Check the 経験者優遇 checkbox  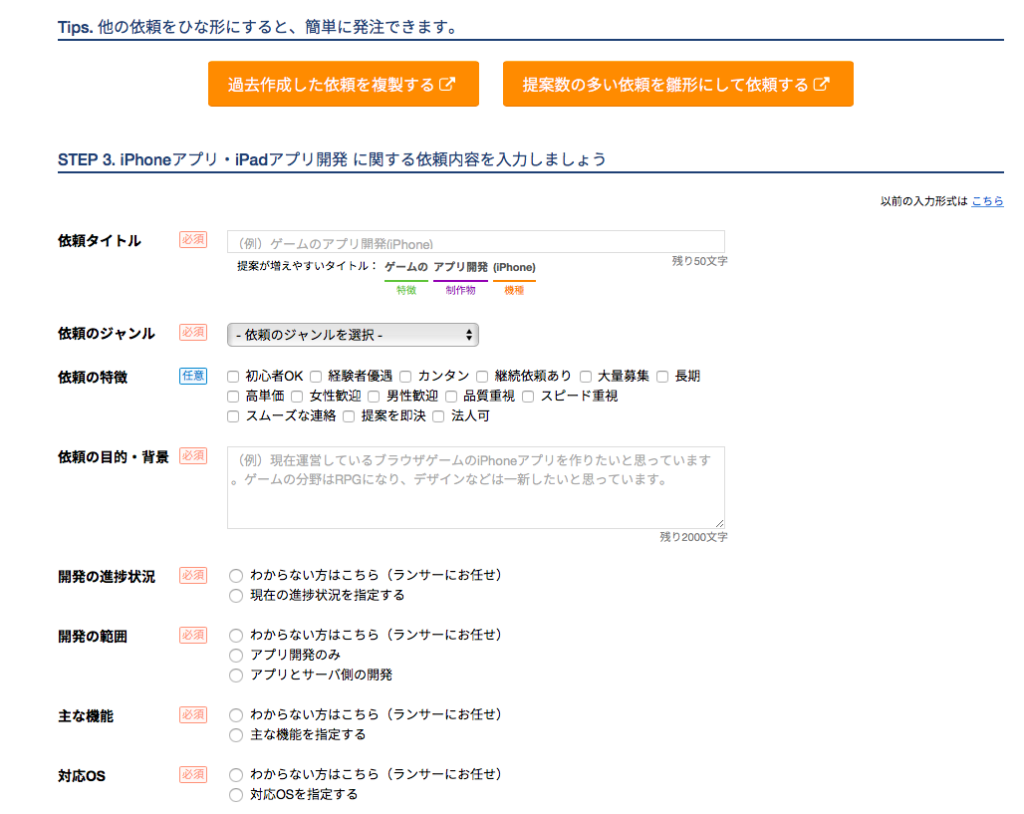(316, 376)
